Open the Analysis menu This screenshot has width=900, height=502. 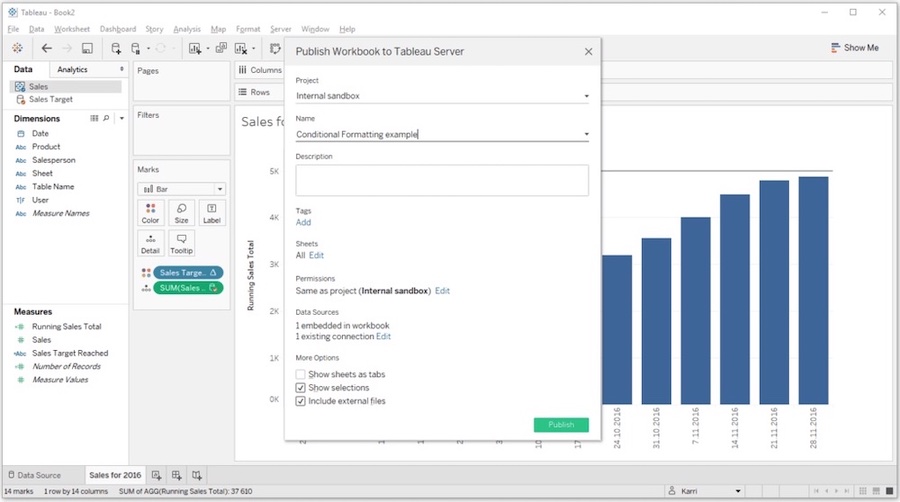pyautogui.click(x=187, y=29)
